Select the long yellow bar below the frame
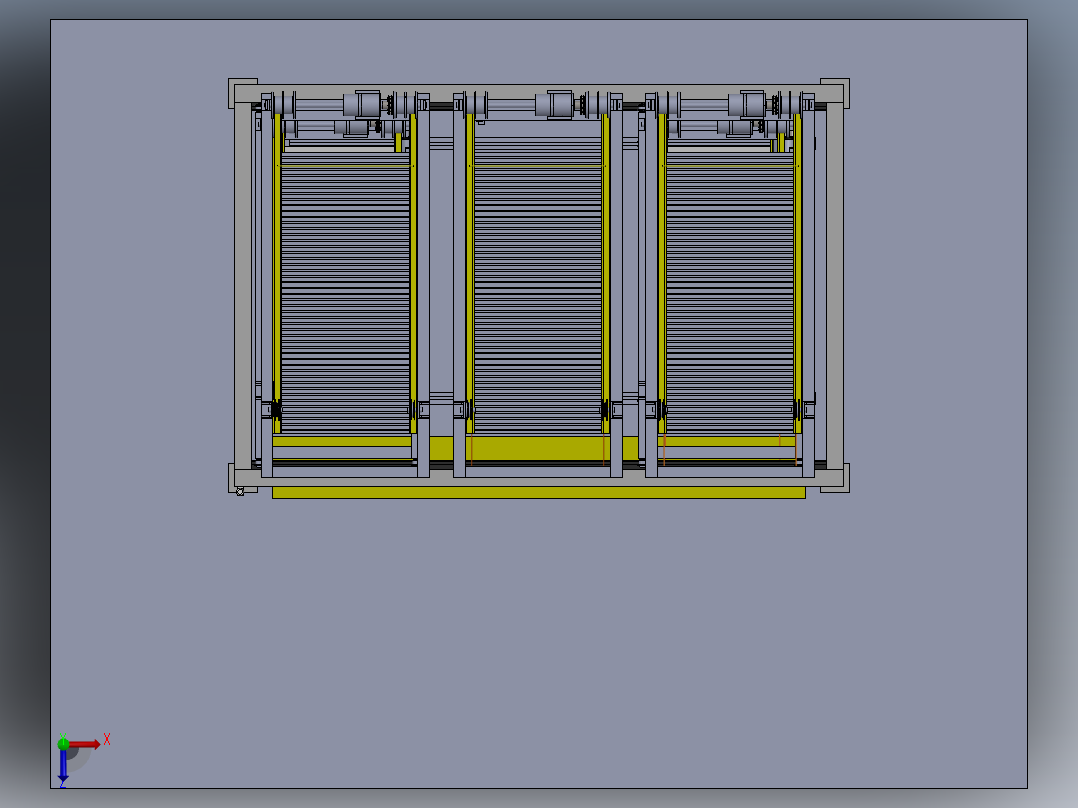Viewport: 1078px width, 808px height. click(538, 492)
